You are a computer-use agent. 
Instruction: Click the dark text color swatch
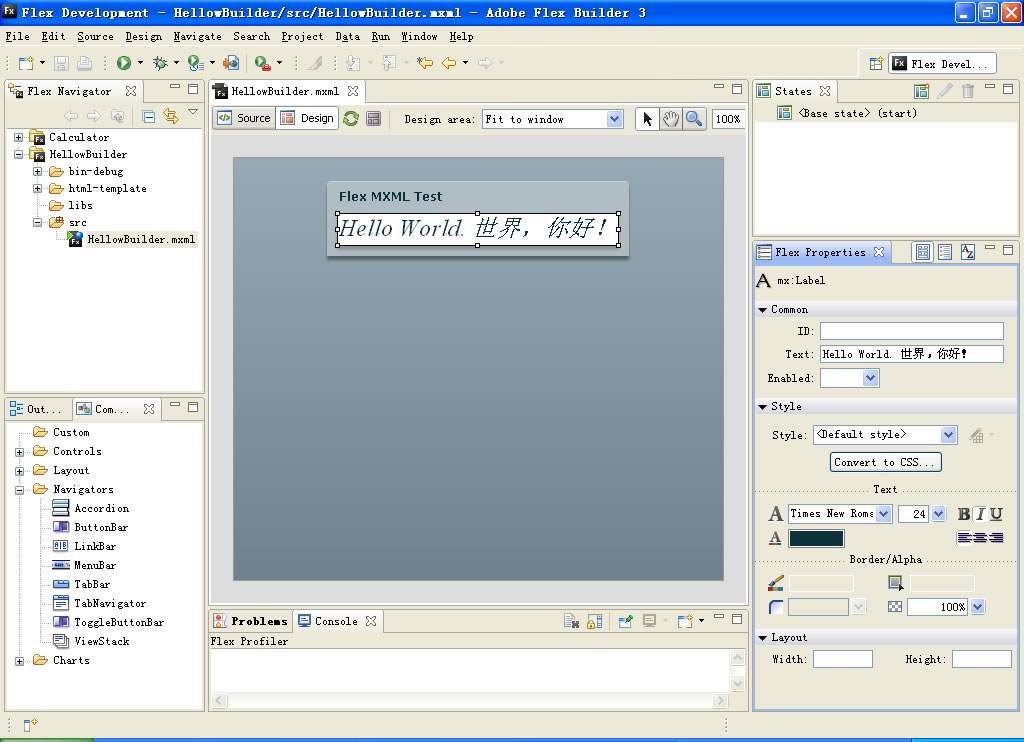coord(816,538)
